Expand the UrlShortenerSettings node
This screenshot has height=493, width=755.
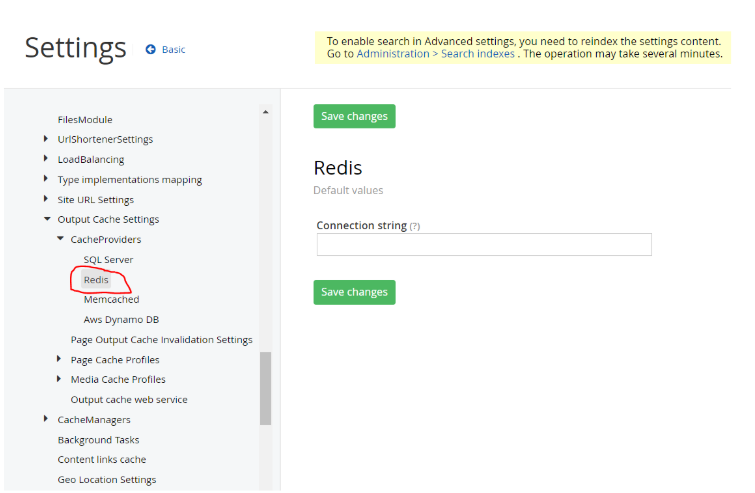coord(46,139)
